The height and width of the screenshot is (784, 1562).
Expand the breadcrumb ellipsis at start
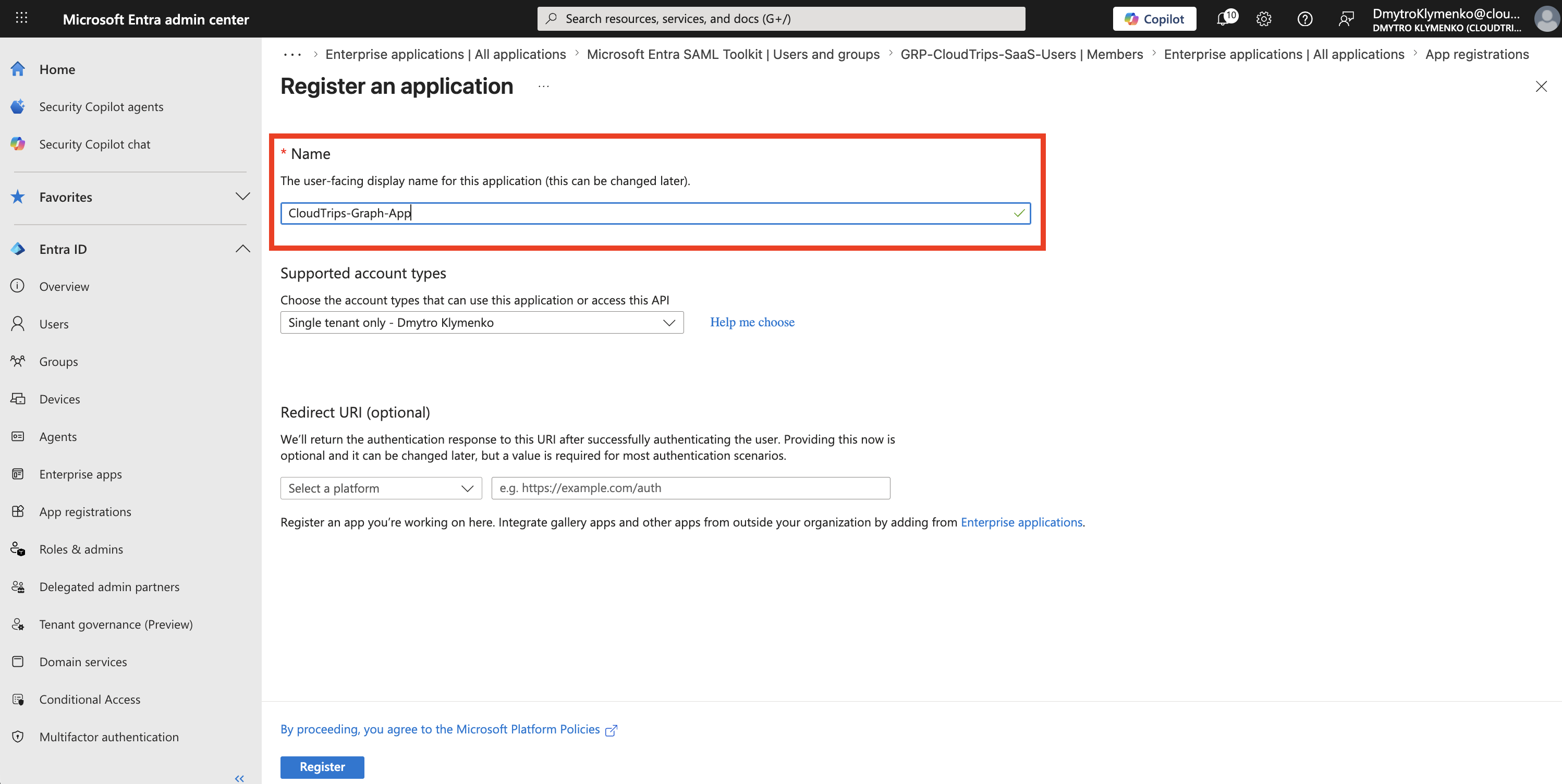[292, 55]
